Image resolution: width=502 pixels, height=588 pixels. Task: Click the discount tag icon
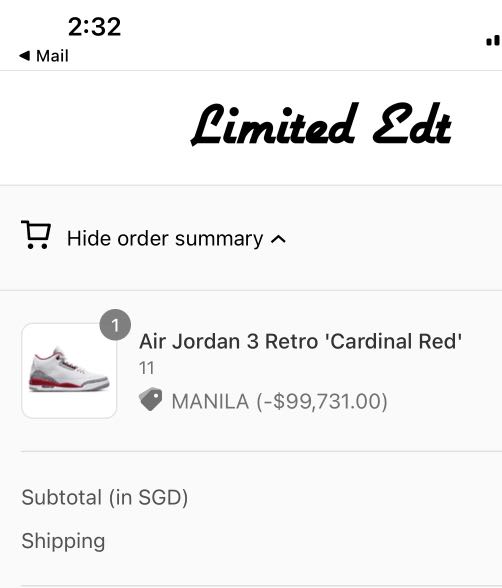[151, 399]
